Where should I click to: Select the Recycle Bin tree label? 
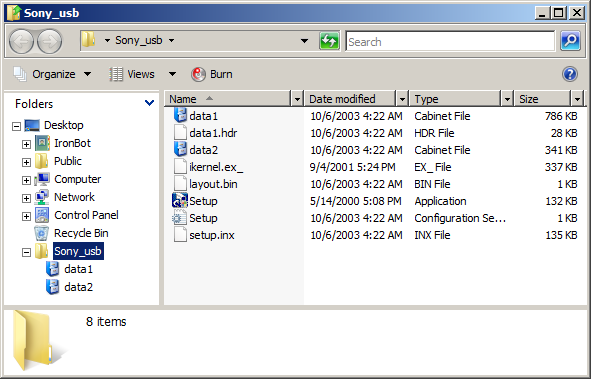81,233
